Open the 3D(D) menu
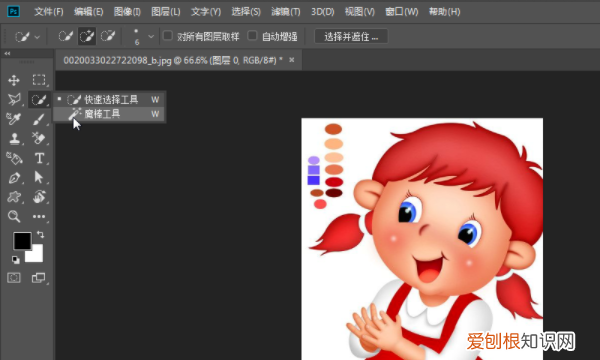The image size is (600, 360). click(323, 12)
